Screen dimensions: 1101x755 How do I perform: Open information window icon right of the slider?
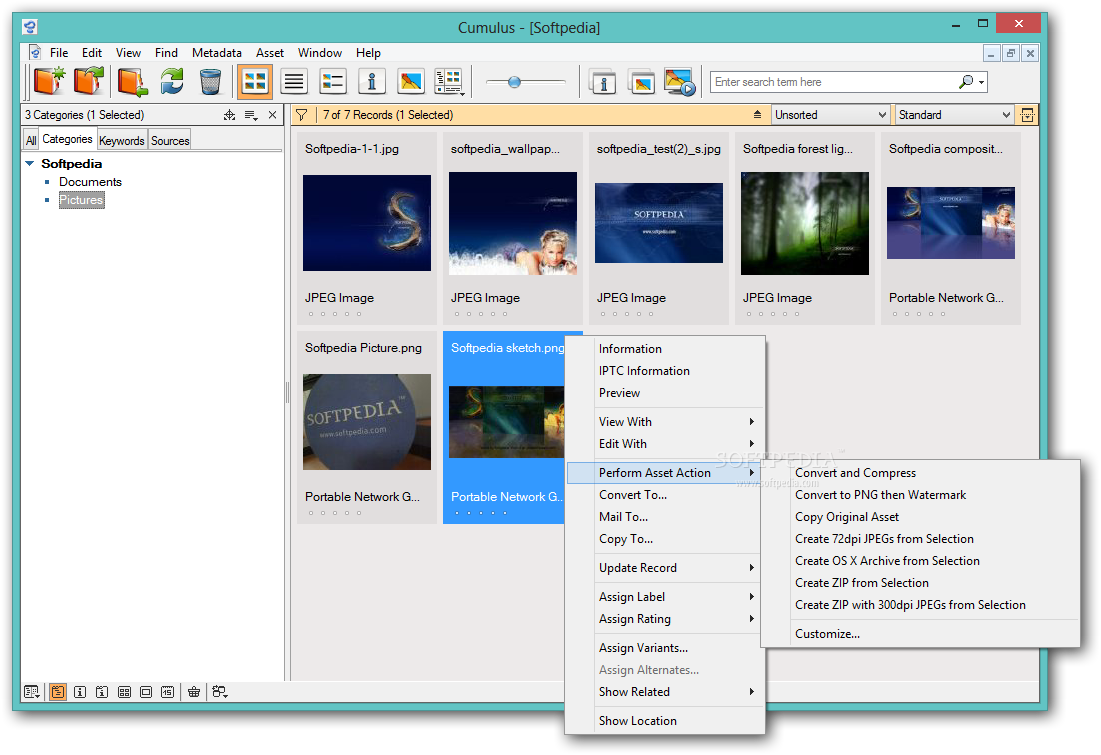[x=602, y=82]
